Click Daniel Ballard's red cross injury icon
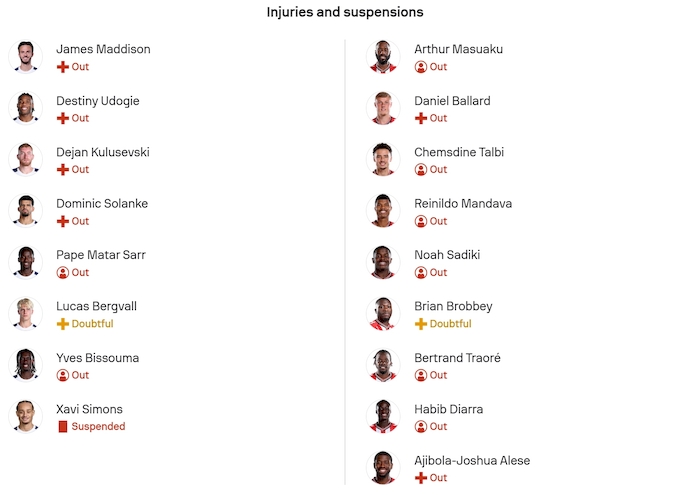This screenshot has width=690, height=495. pos(420,118)
